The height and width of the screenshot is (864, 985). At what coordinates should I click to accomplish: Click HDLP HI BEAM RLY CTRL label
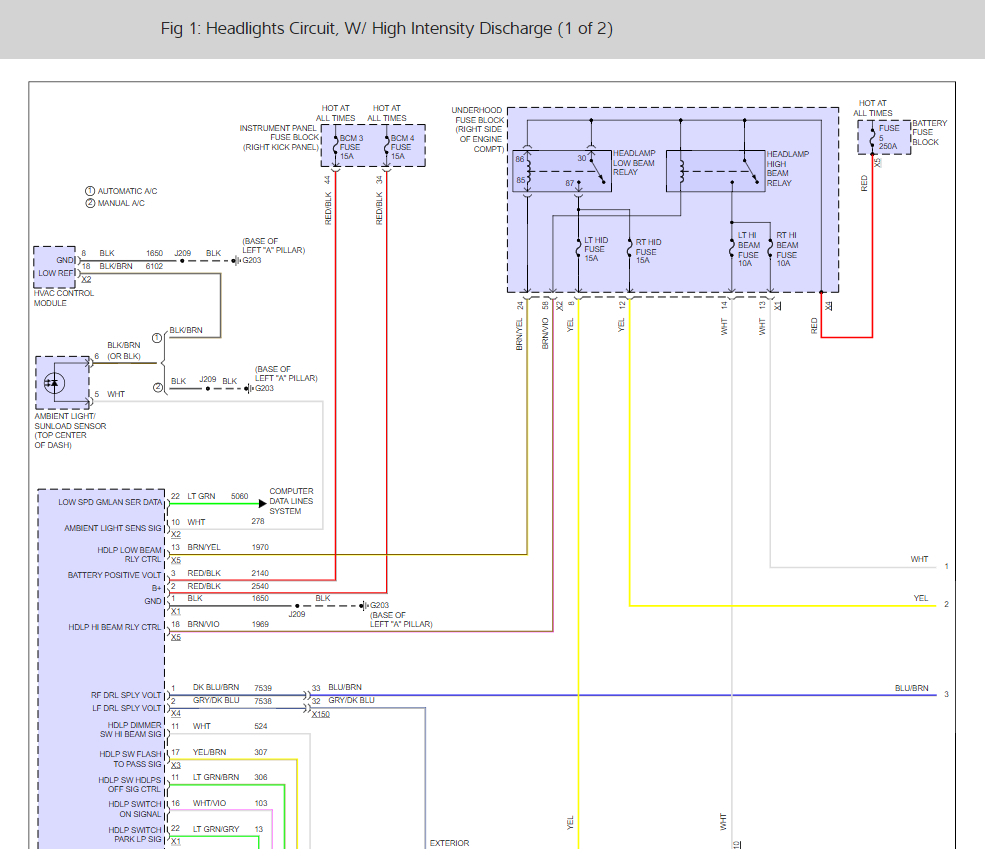point(114,627)
